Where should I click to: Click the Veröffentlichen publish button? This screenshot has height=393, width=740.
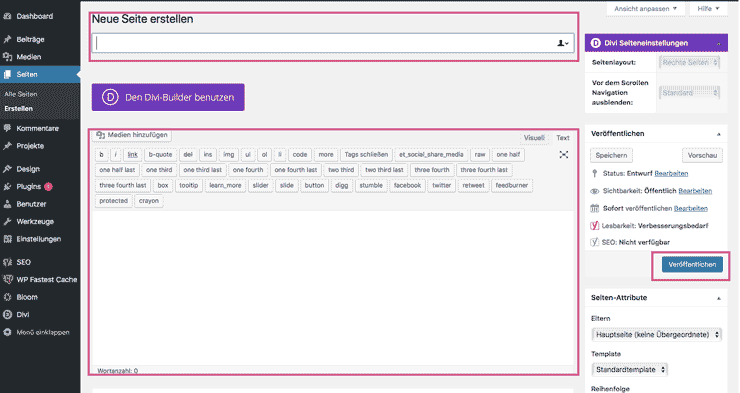692,265
